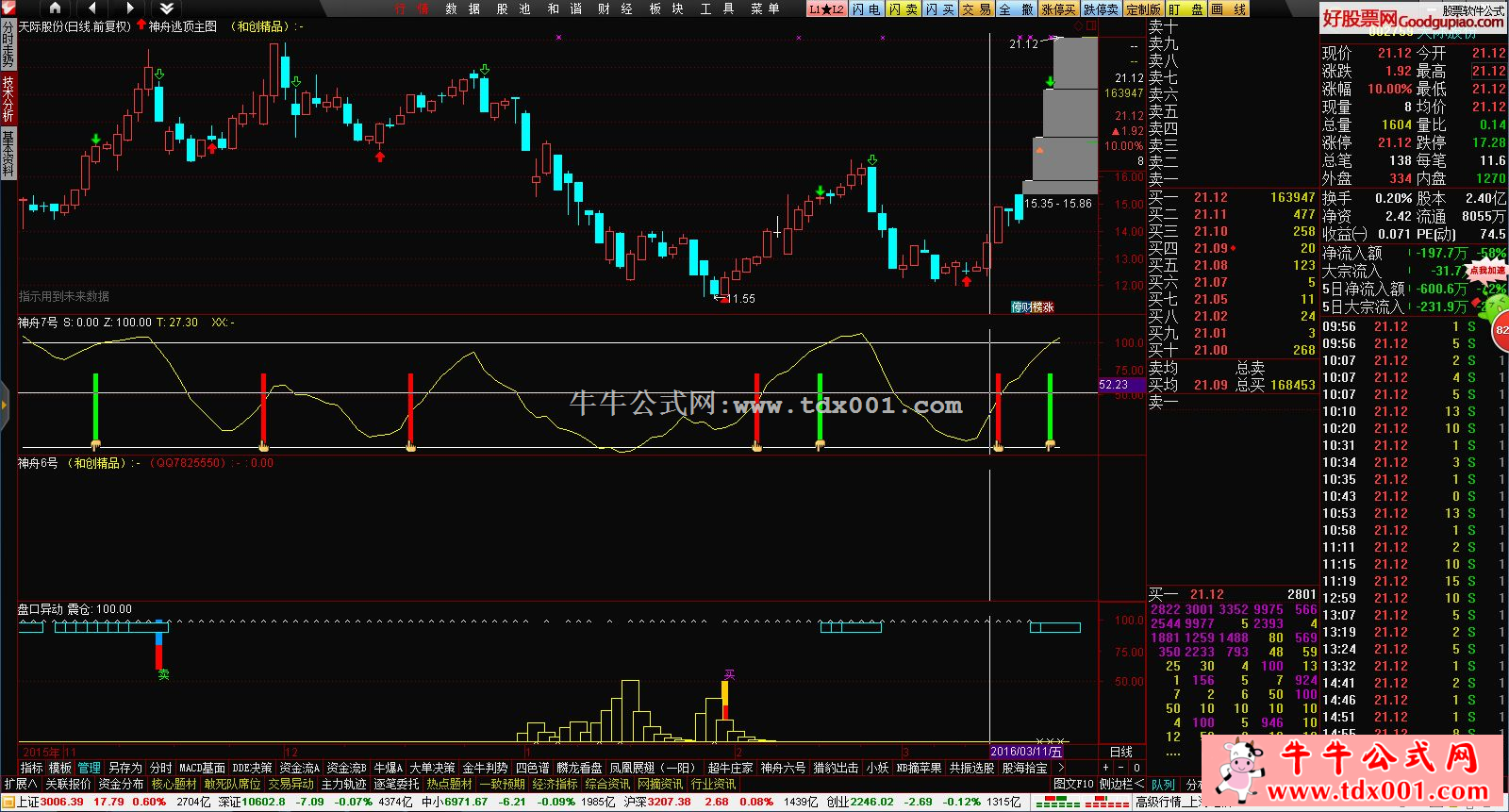Click the 闪电 quick trade button

[865, 9]
